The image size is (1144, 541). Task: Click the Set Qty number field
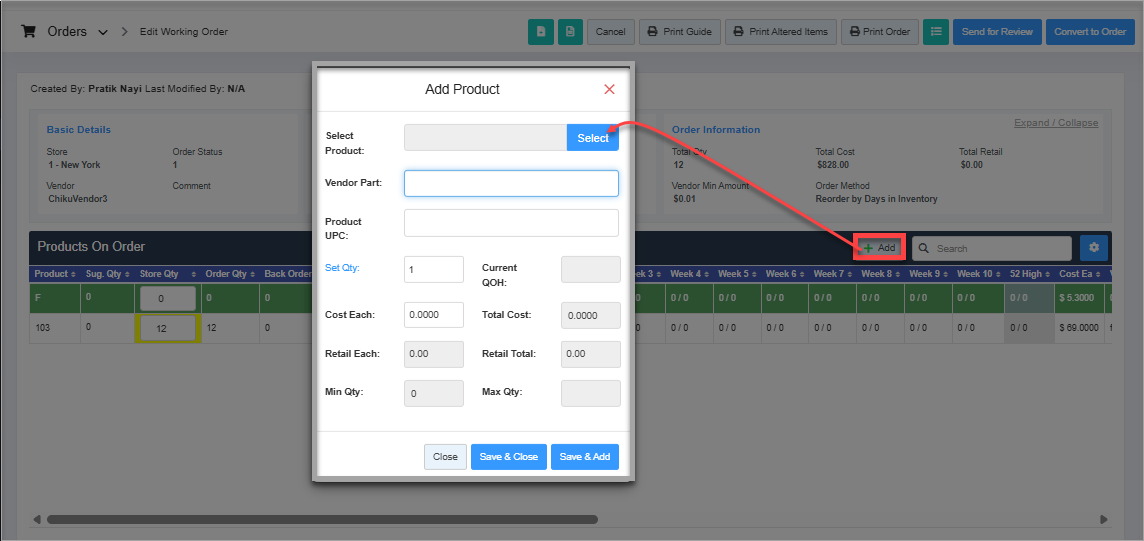tap(433, 269)
